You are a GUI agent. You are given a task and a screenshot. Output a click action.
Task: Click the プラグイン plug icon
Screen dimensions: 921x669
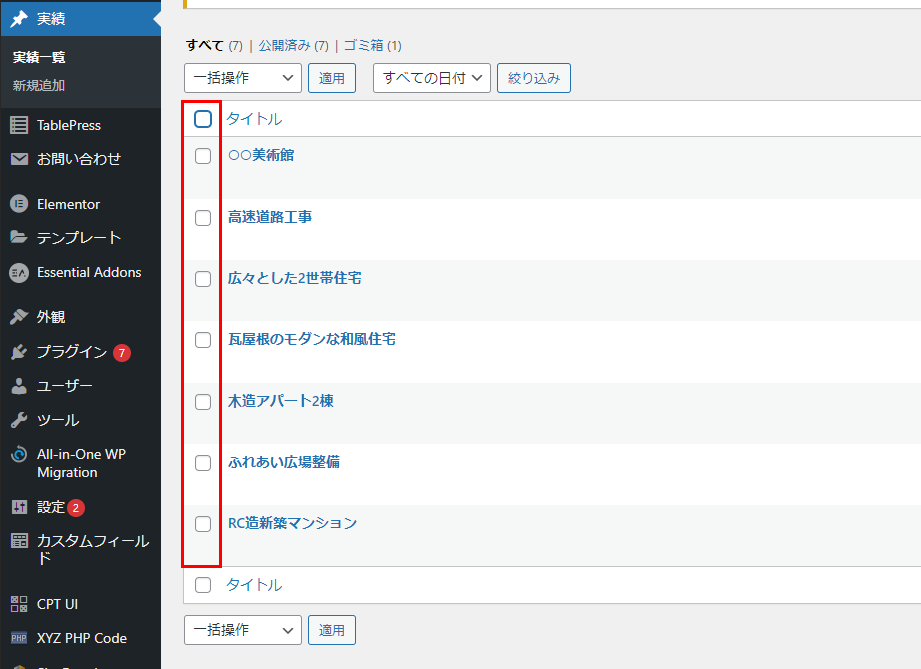point(19,352)
